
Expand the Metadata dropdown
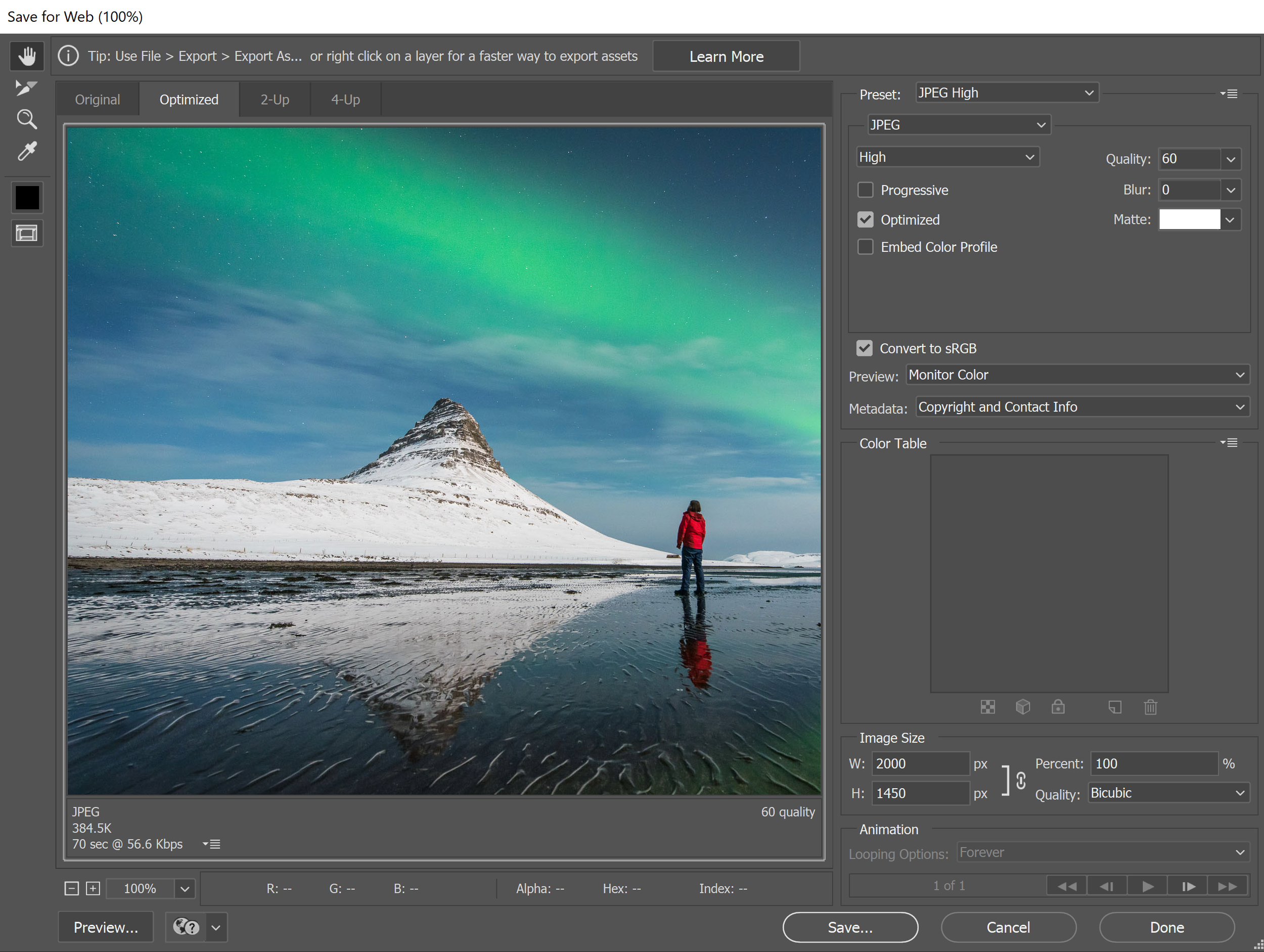point(1081,407)
